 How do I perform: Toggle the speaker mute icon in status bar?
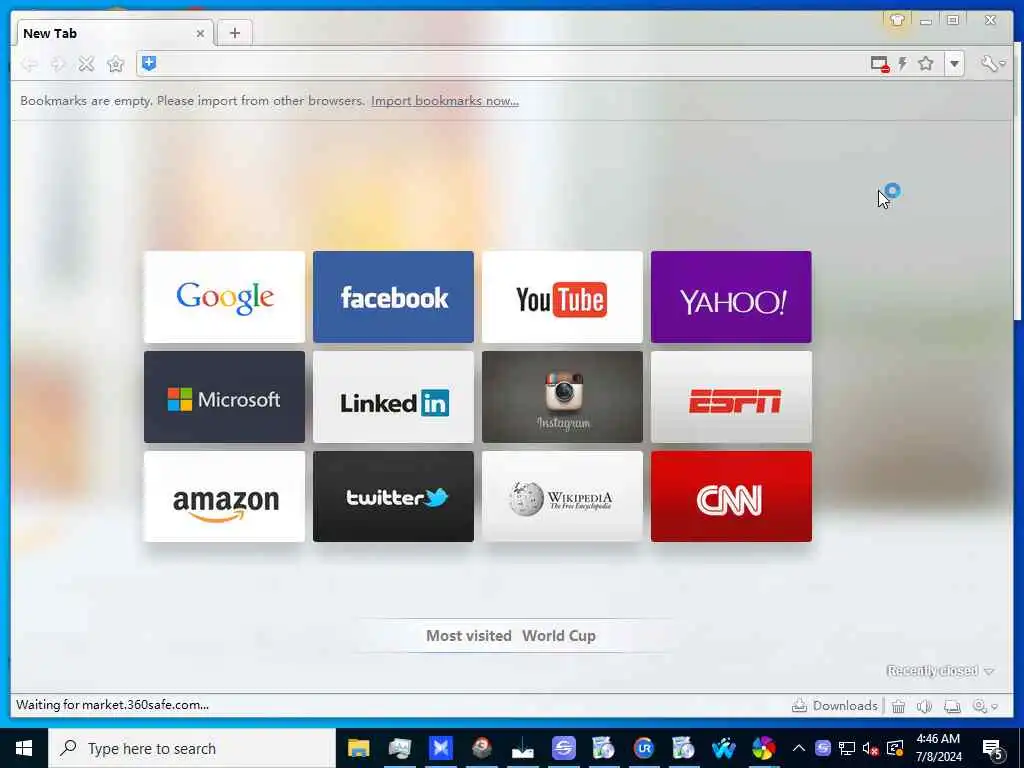924,706
